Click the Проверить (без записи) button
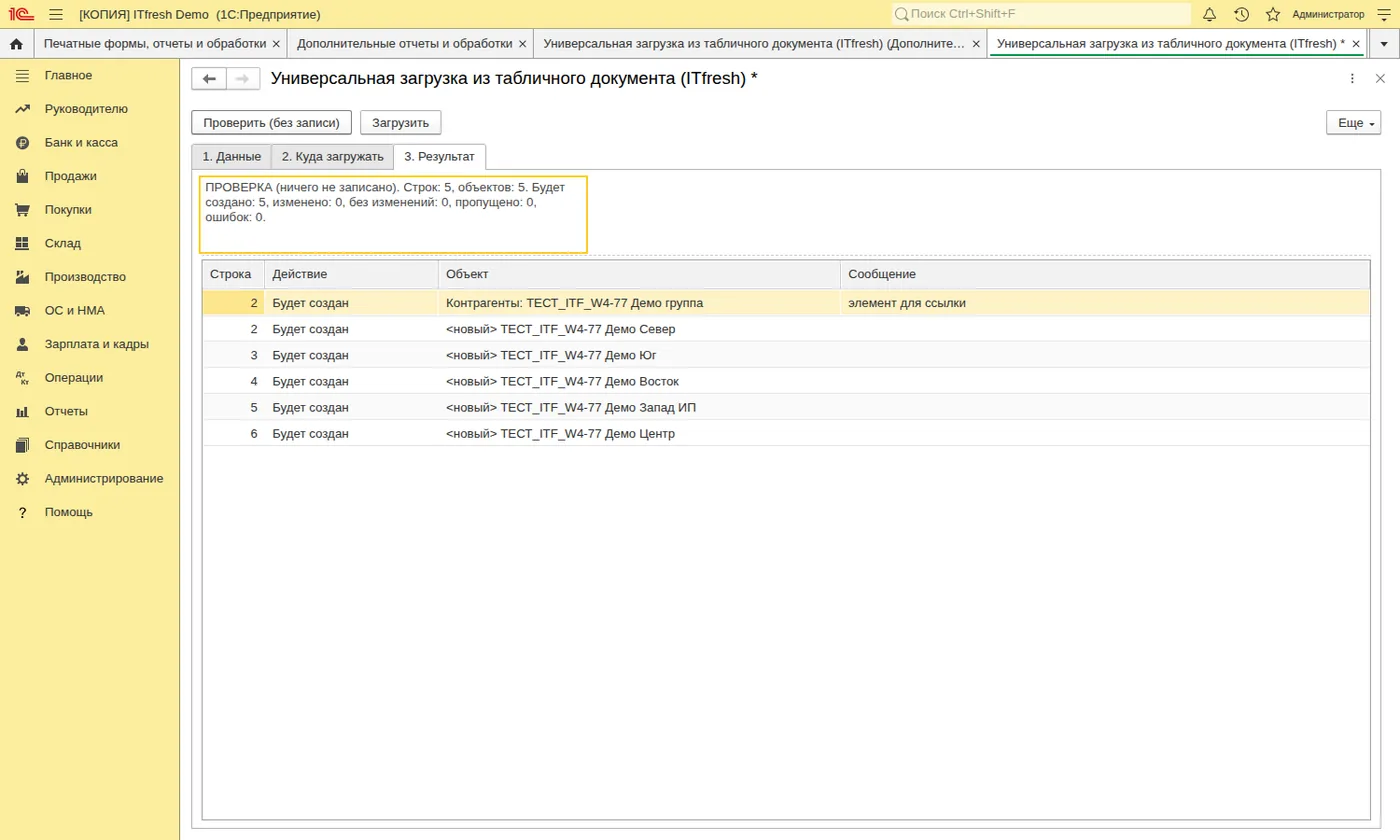 click(x=272, y=123)
